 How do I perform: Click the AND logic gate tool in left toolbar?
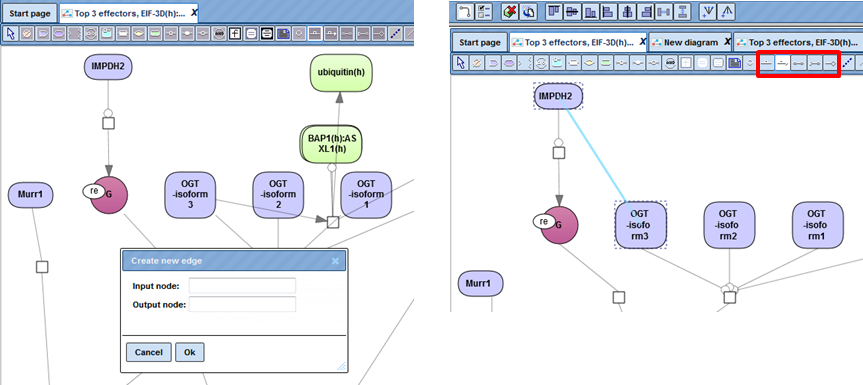(x=219, y=34)
